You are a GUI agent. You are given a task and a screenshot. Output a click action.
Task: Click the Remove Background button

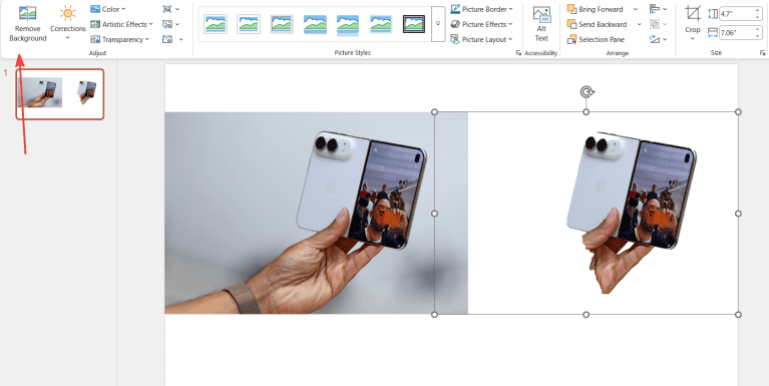[x=27, y=24]
